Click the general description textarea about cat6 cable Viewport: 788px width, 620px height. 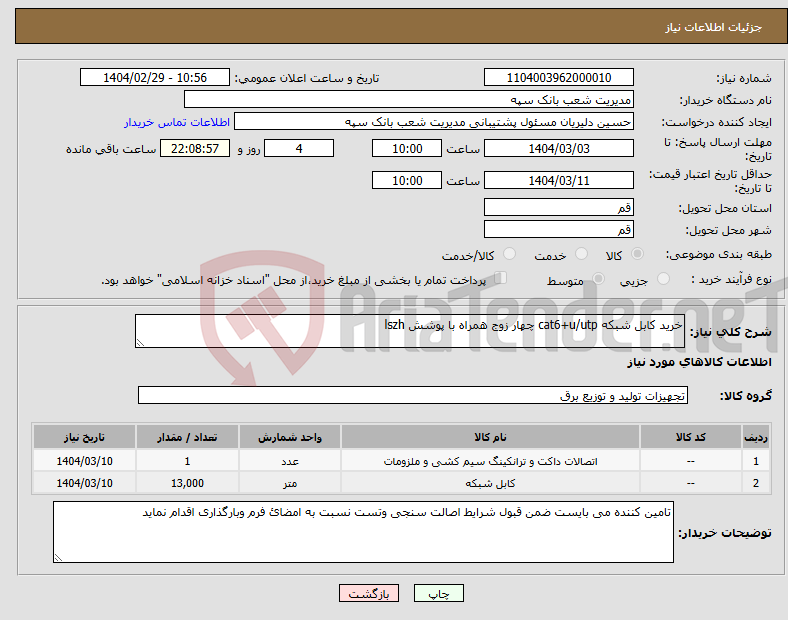[x=410, y=331]
